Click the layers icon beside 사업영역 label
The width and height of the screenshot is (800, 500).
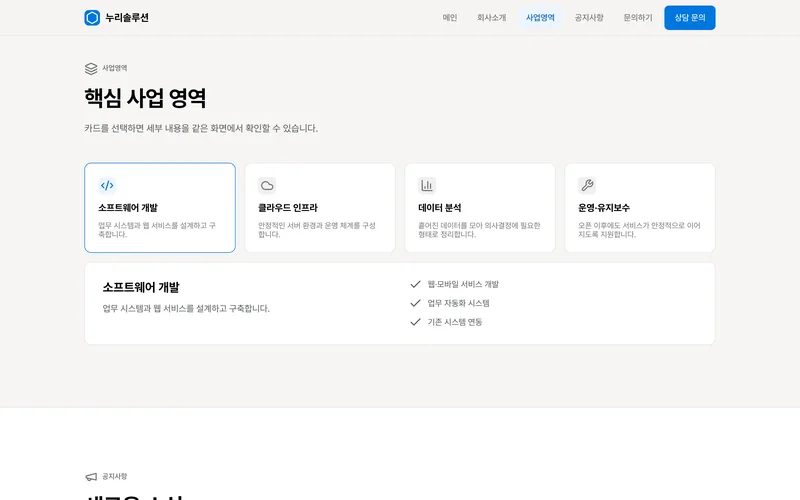pos(91,68)
